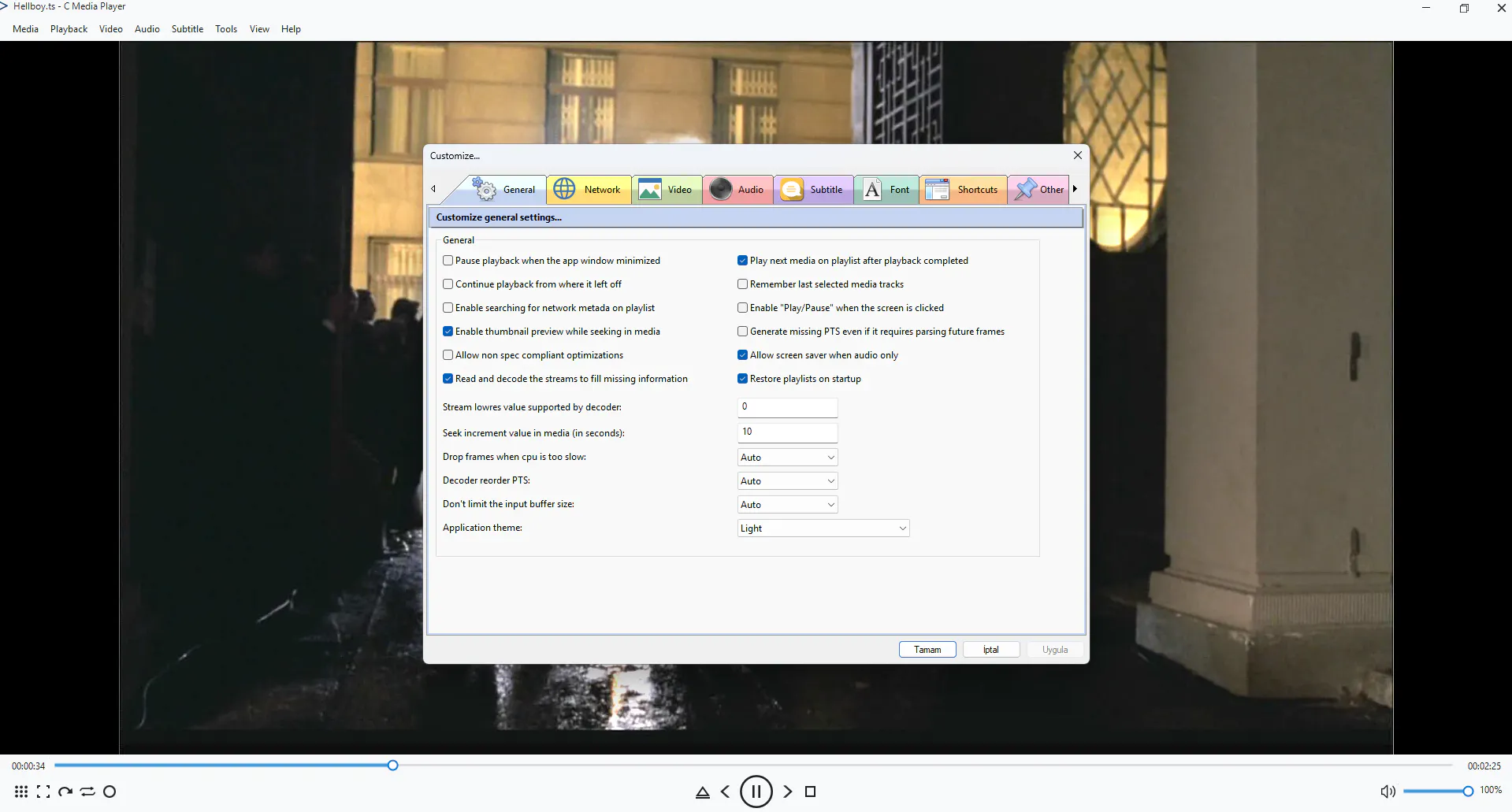Click the Other tab pin icon
Screen dimensions: 1512x812
[1025, 189]
